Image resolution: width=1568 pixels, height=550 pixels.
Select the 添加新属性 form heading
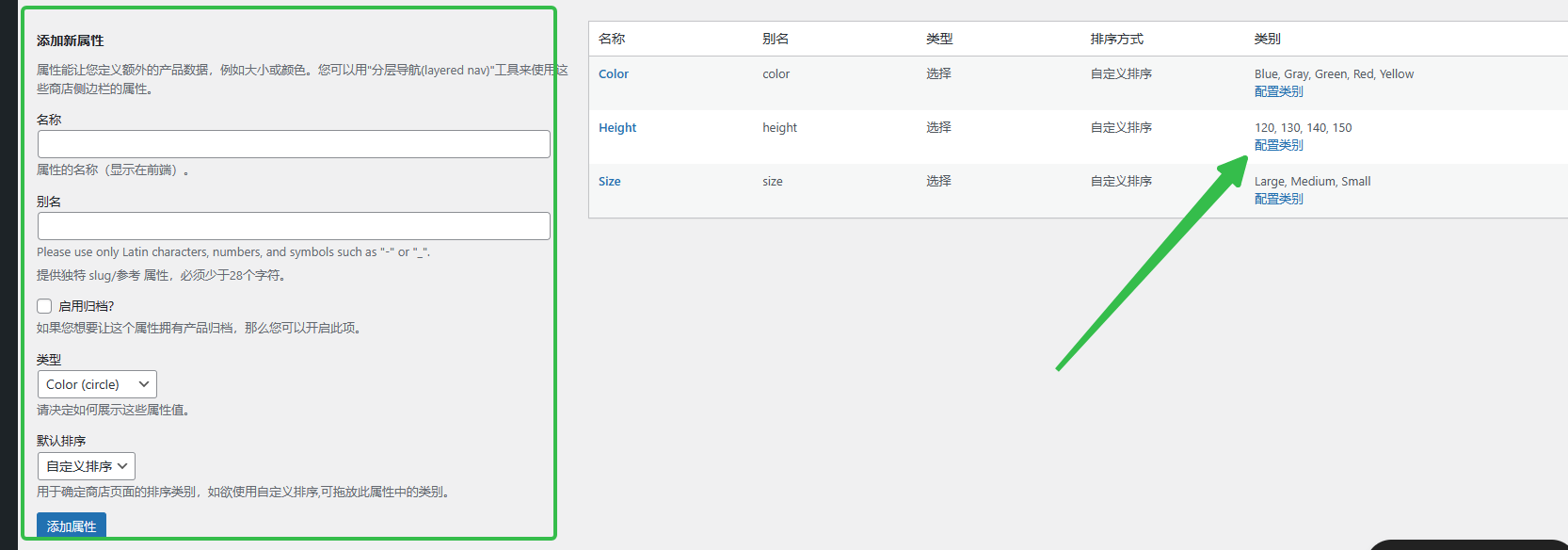point(71,40)
